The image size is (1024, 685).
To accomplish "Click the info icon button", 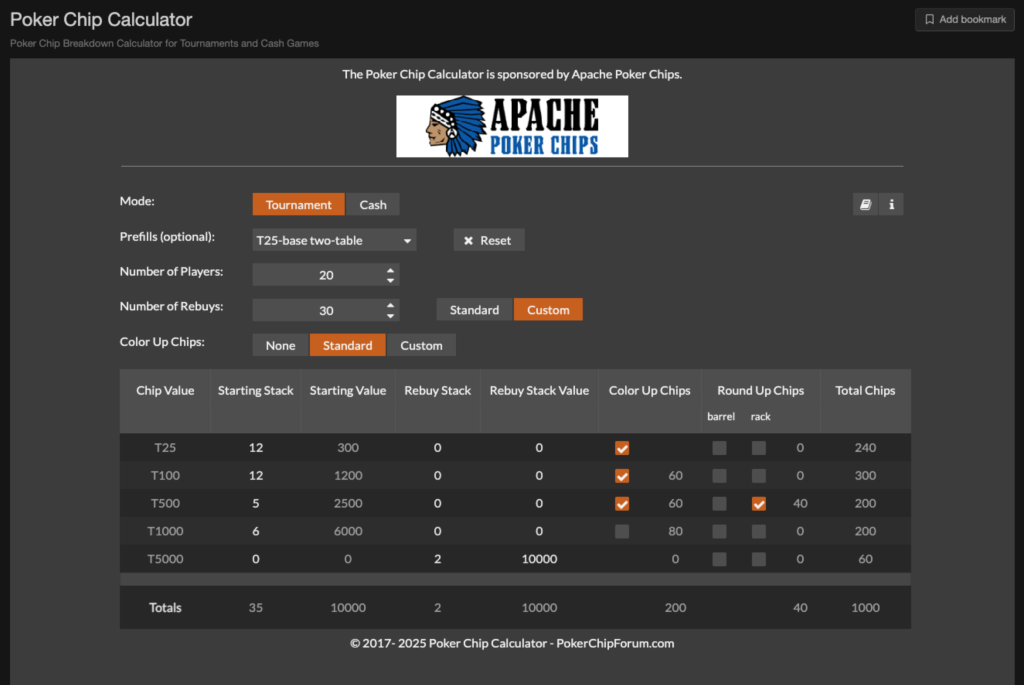I will pos(891,204).
